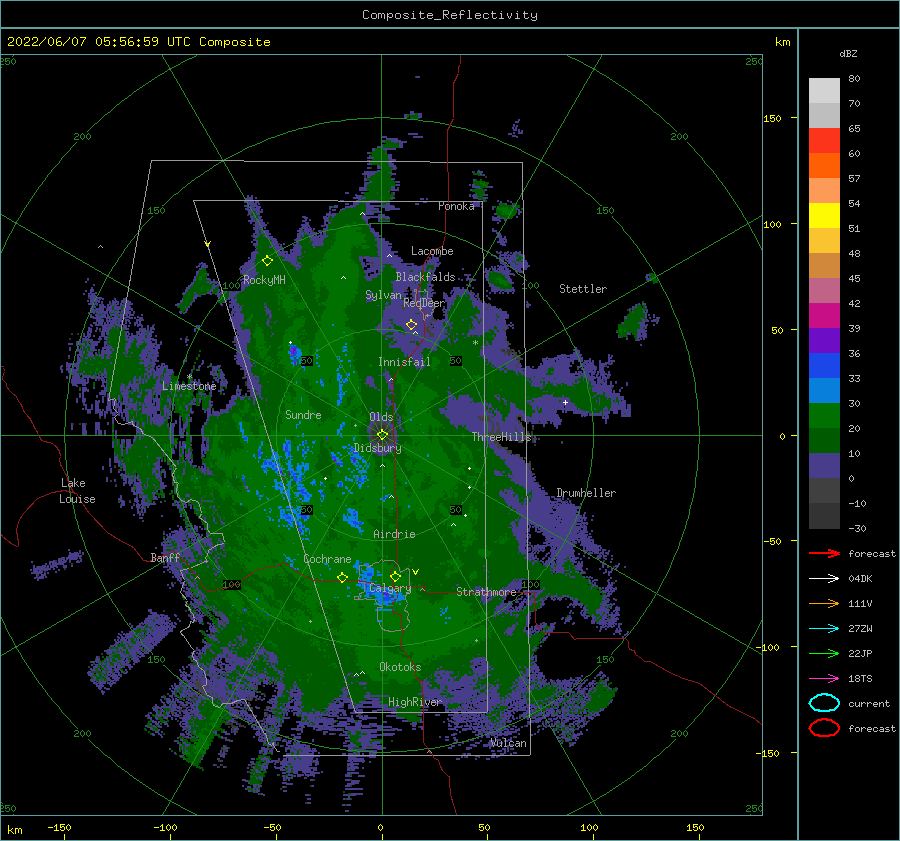This screenshot has width=900, height=841.
Task: Click the Banff label
Action: coord(165,557)
